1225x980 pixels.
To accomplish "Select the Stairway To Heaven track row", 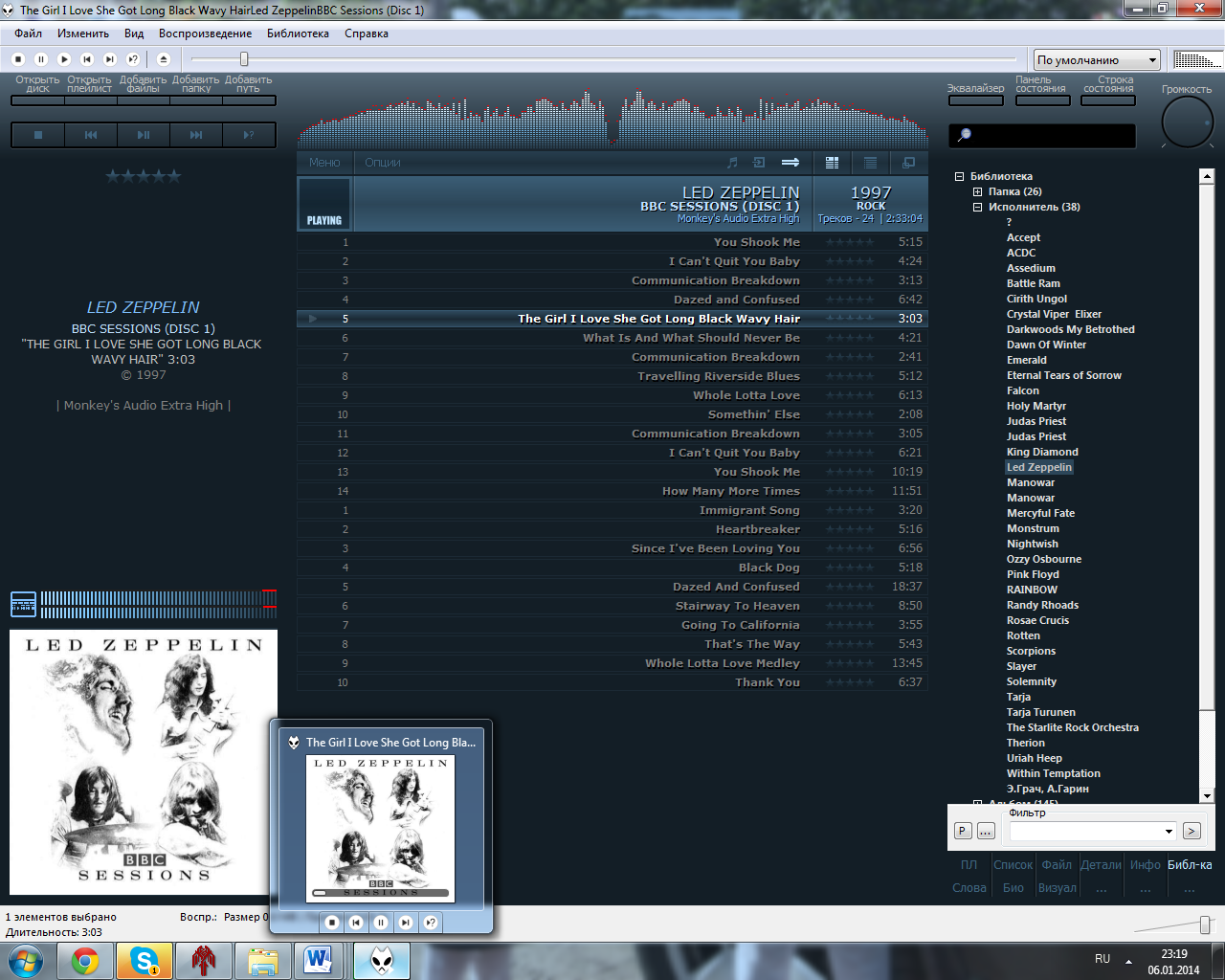I will [x=612, y=606].
